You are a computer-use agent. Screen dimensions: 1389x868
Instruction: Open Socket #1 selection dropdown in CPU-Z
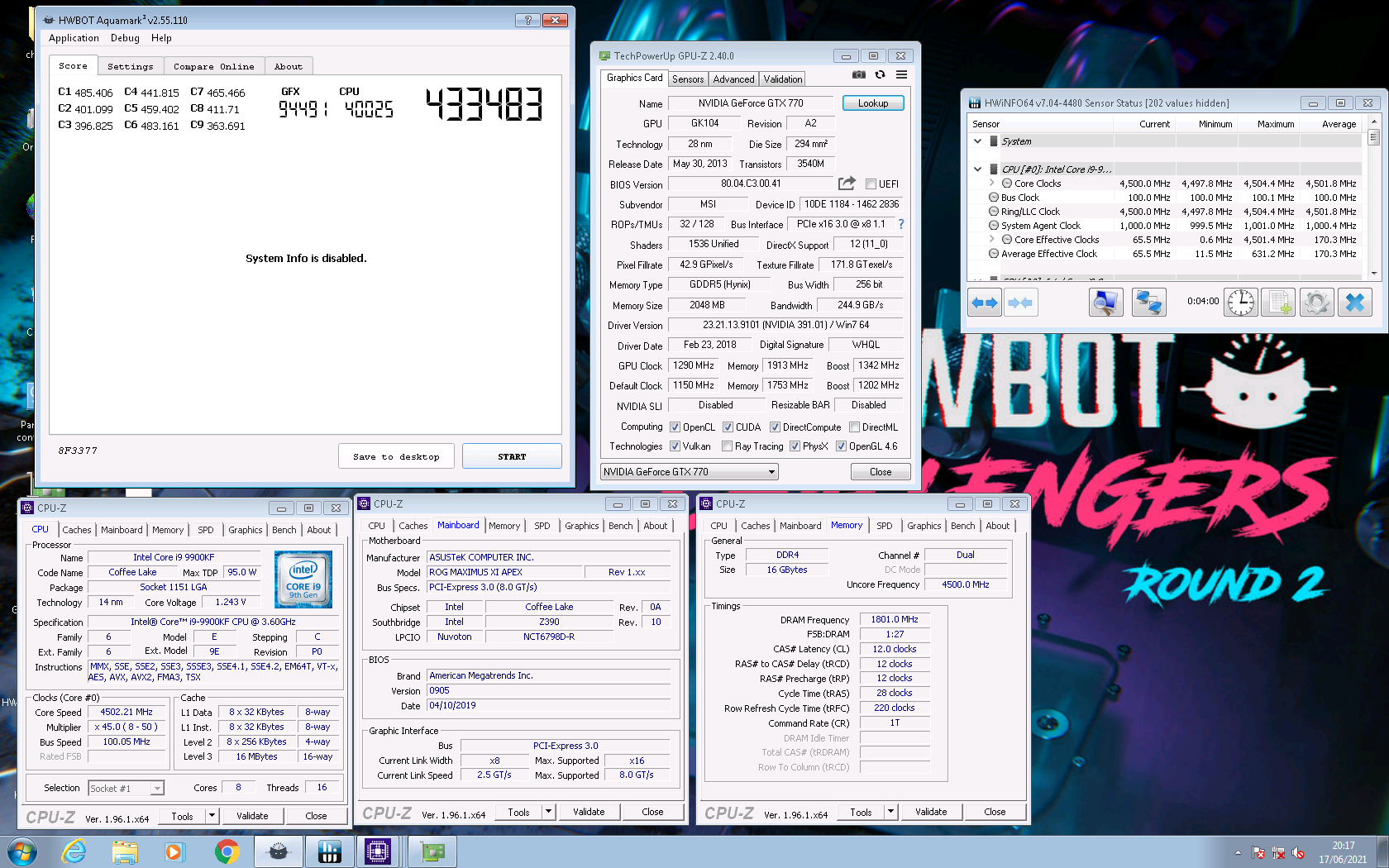[x=126, y=789]
